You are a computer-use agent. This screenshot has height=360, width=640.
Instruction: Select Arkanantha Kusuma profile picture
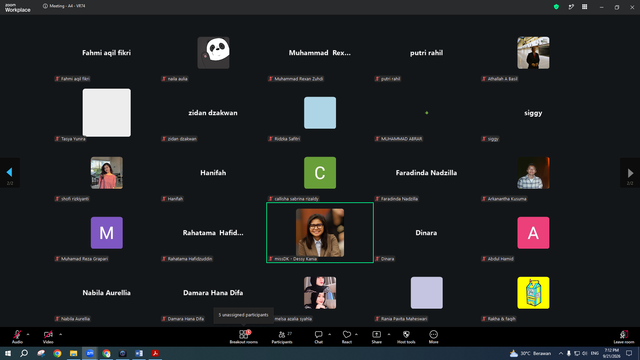(x=533, y=173)
